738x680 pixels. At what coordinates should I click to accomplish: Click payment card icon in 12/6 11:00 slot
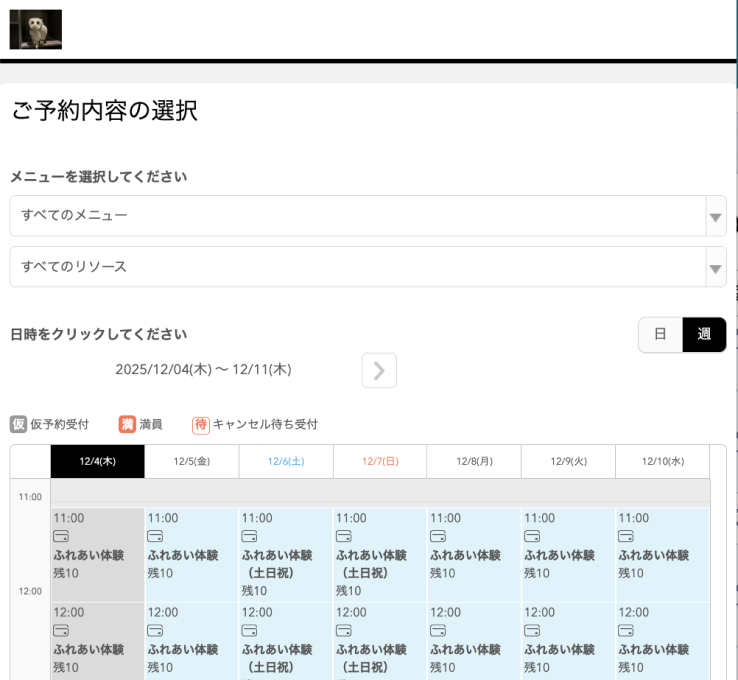click(x=249, y=536)
